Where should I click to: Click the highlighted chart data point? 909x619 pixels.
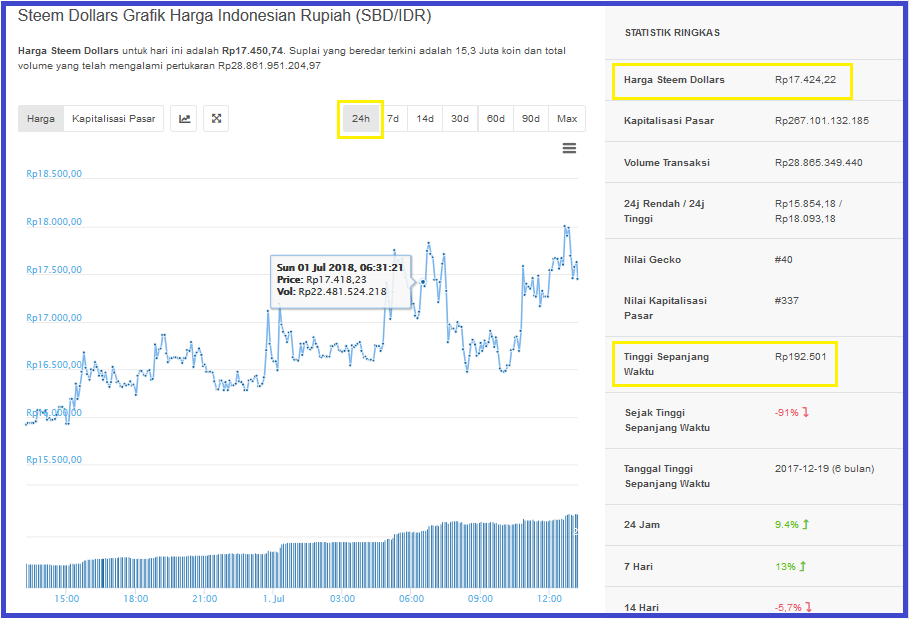(423, 282)
